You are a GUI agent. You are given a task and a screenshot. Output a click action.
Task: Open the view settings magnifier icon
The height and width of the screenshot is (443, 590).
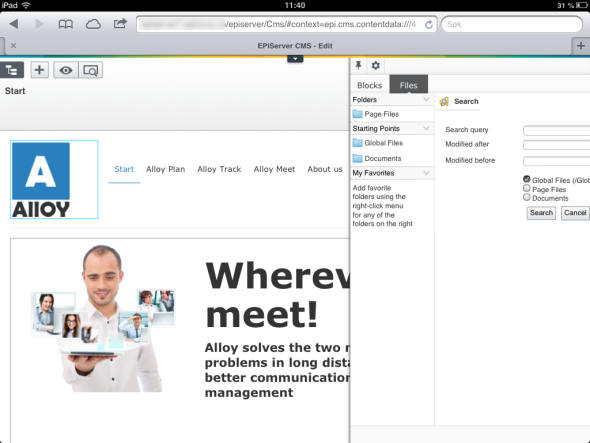point(91,70)
